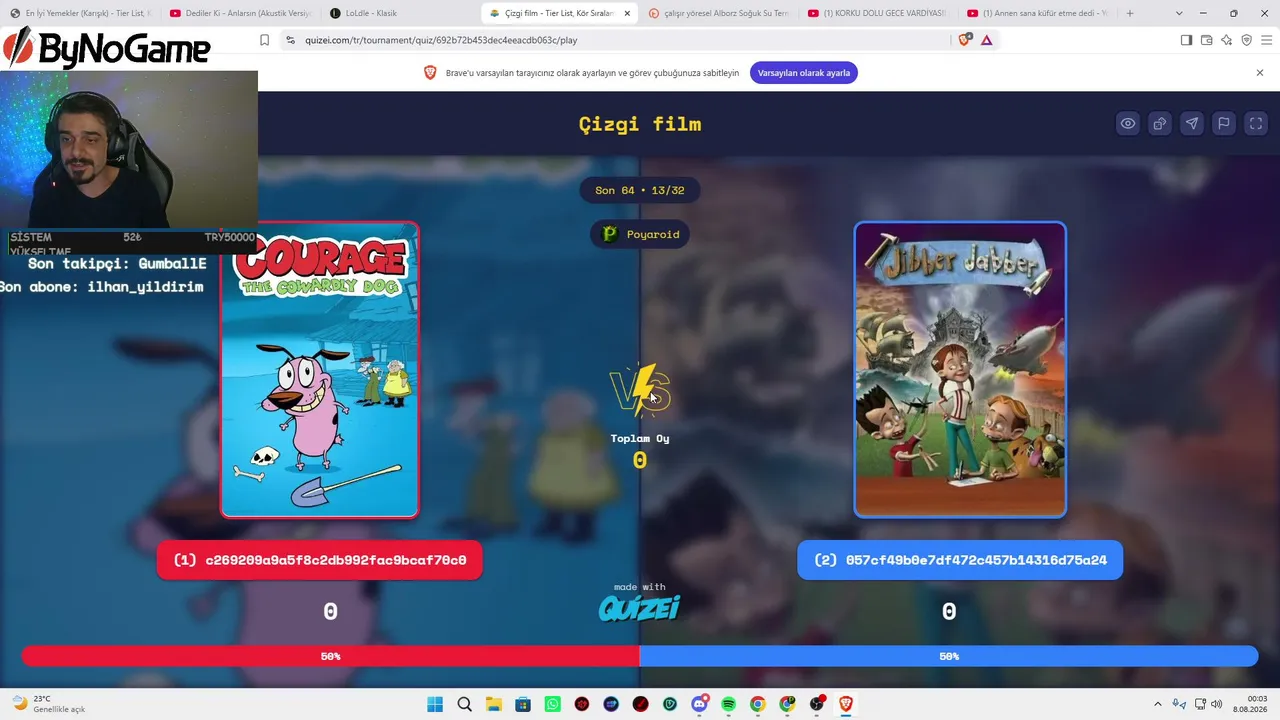This screenshot has width=1280, height=720.
Task: Click the dice random icon in quiz header
Action: coord(1160,124)
